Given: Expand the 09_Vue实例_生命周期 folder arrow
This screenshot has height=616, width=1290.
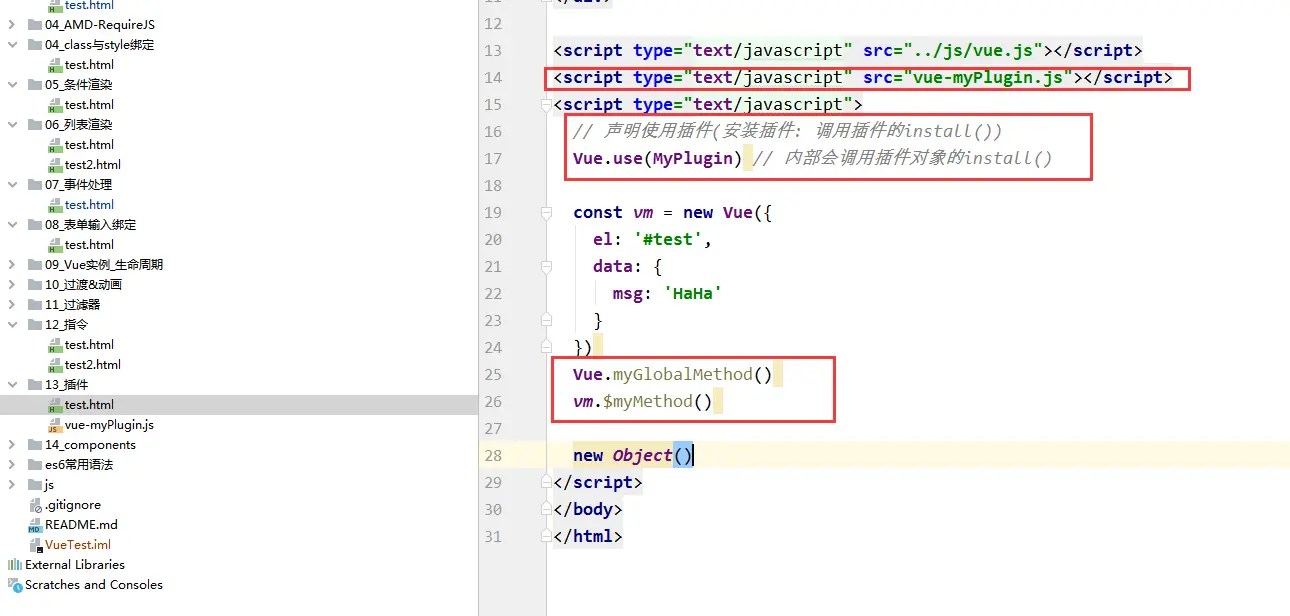Looking at the screenshot, I should (12, 265).
